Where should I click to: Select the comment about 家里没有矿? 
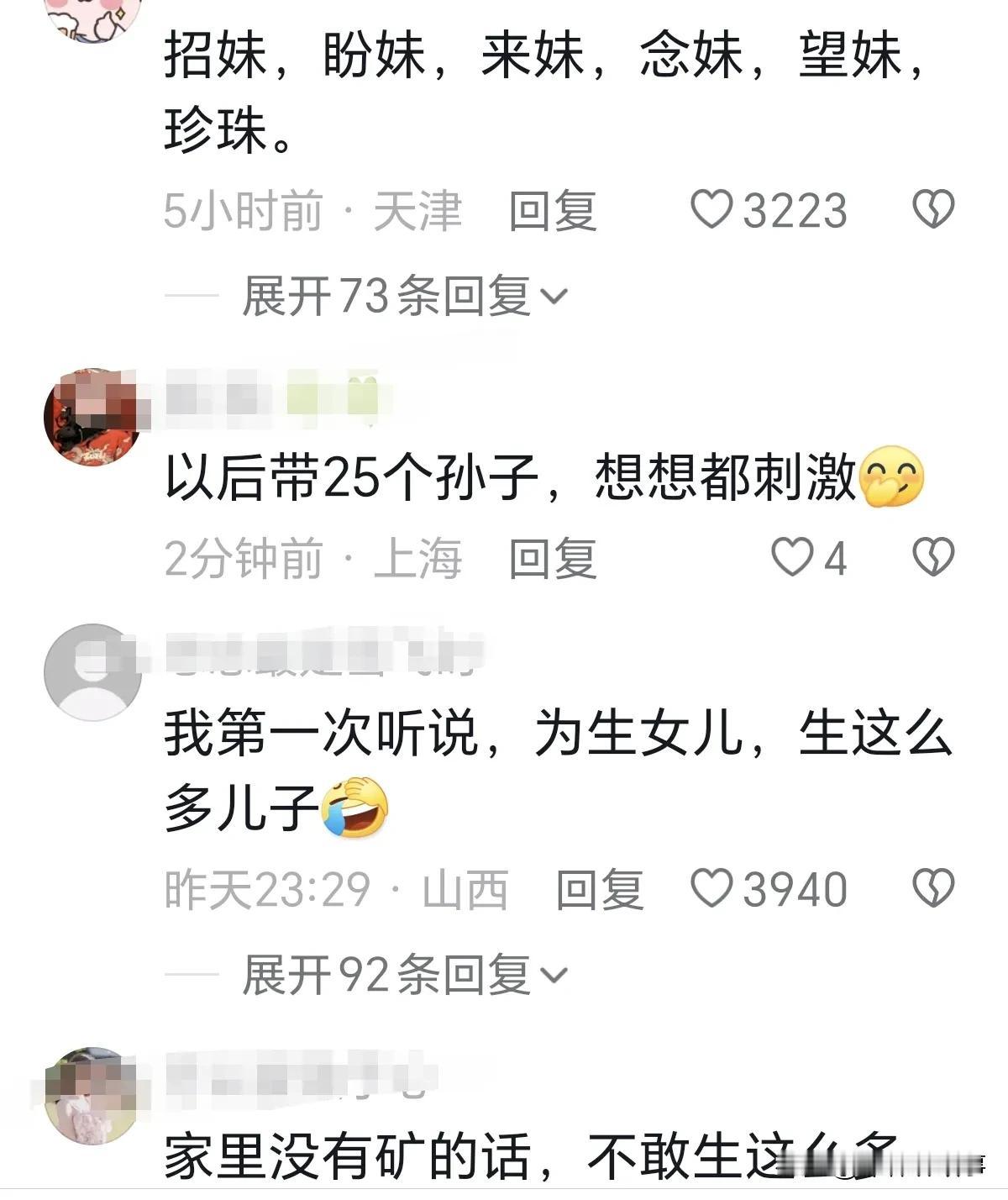[x=531, y=1157]
